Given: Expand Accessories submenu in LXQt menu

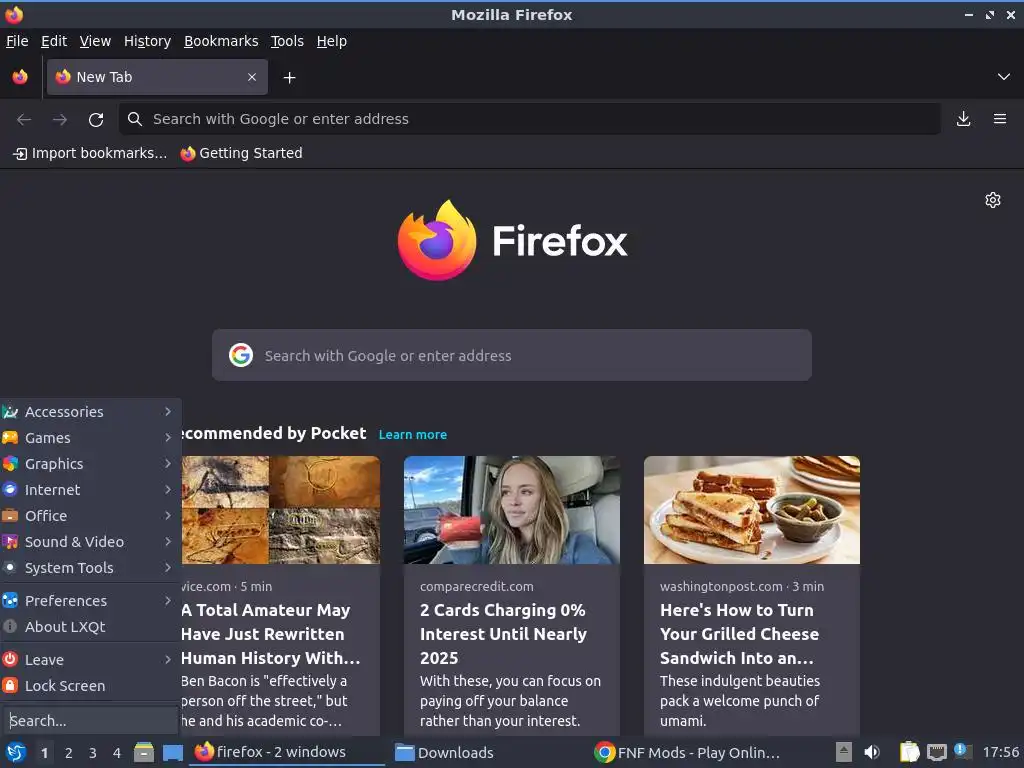Looking at the screenshot, I should pos(89,411).
